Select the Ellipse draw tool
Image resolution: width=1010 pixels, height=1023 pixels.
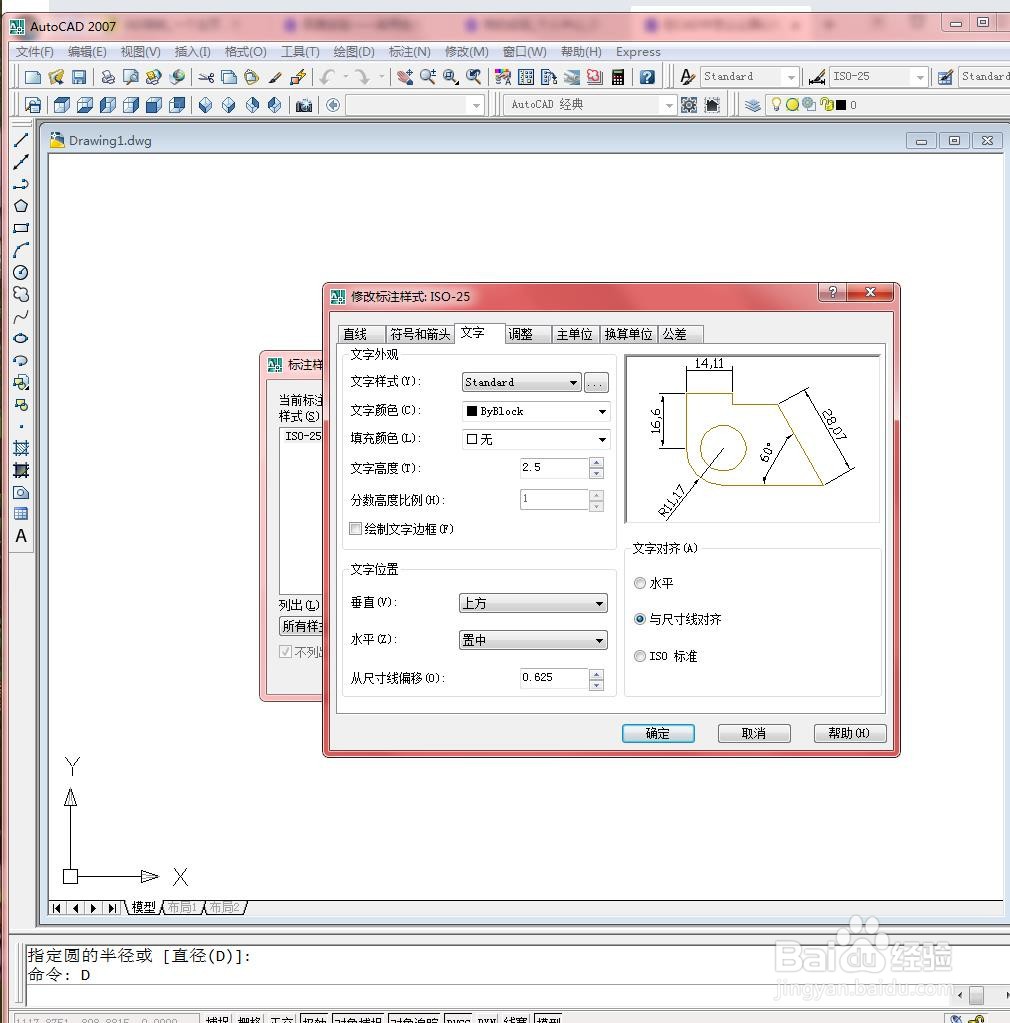21,338
